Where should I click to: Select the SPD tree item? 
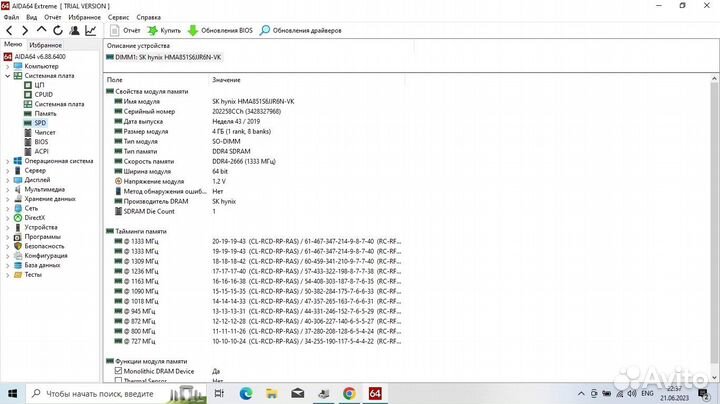click(35, 123)
